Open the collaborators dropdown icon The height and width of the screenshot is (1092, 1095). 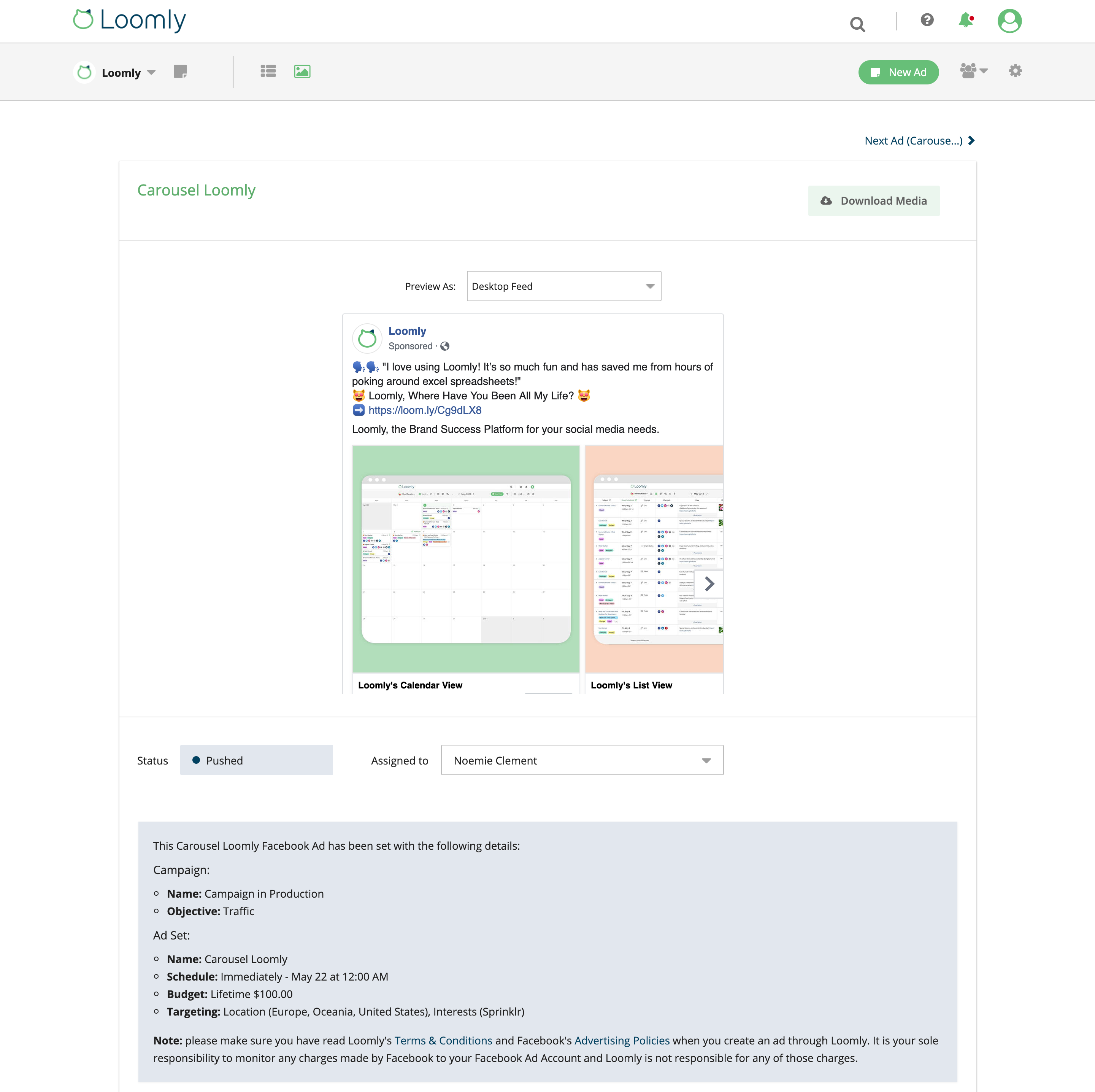coord(973,71)
